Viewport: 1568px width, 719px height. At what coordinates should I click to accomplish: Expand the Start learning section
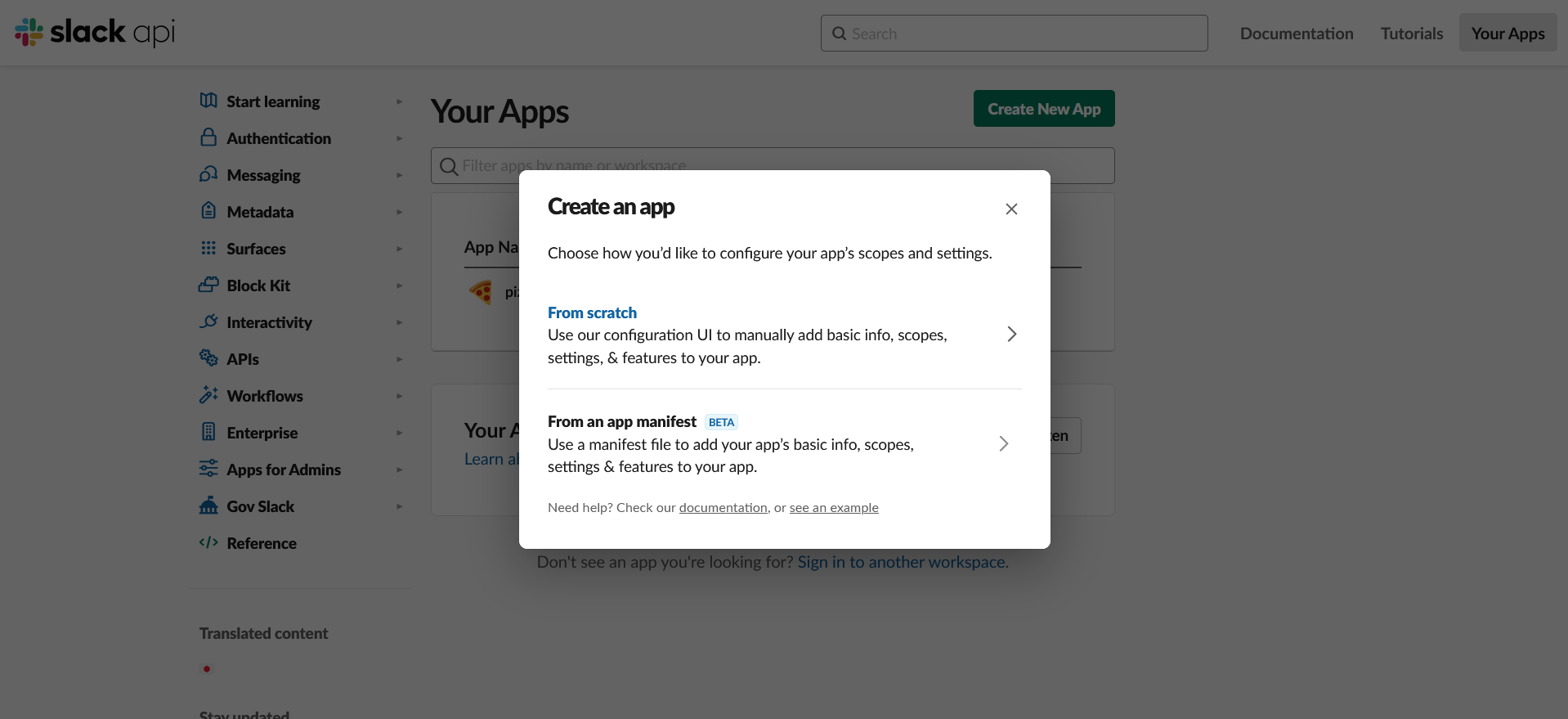point(399,101)
